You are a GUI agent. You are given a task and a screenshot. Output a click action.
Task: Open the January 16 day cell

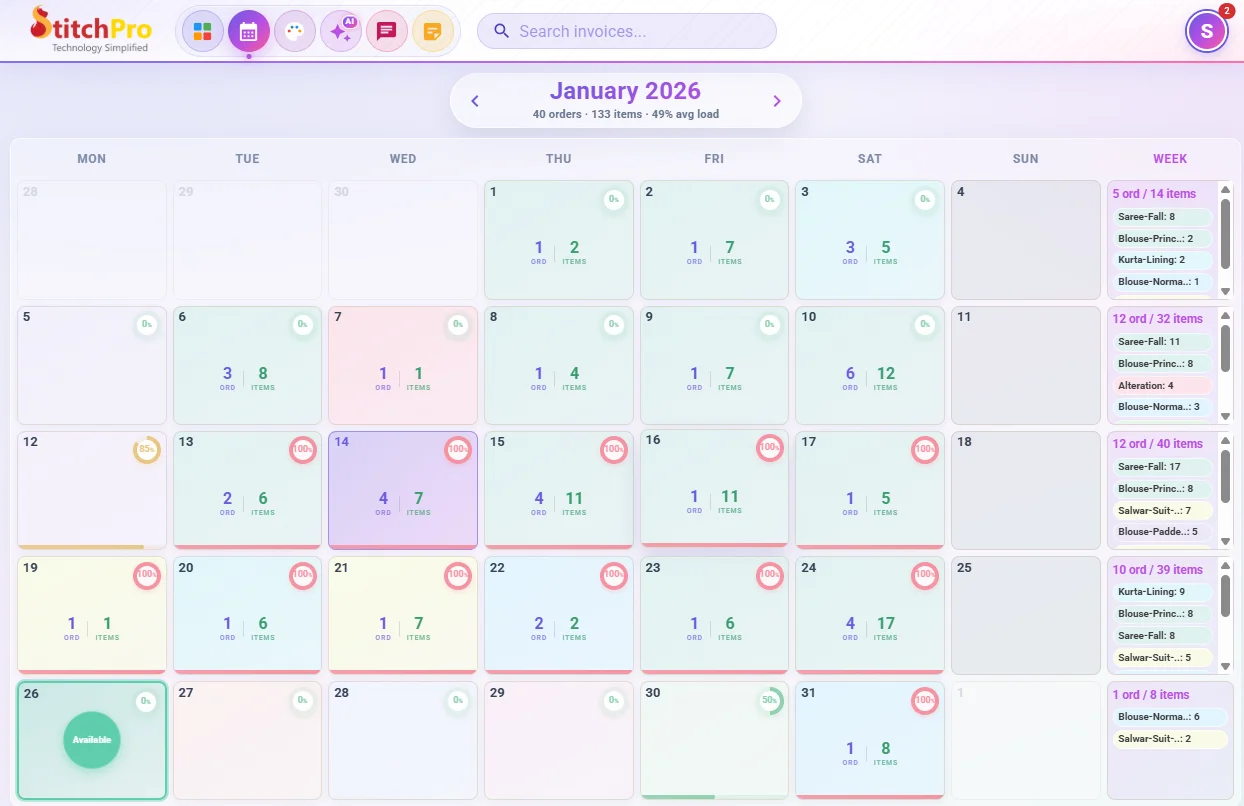(714, 488)
